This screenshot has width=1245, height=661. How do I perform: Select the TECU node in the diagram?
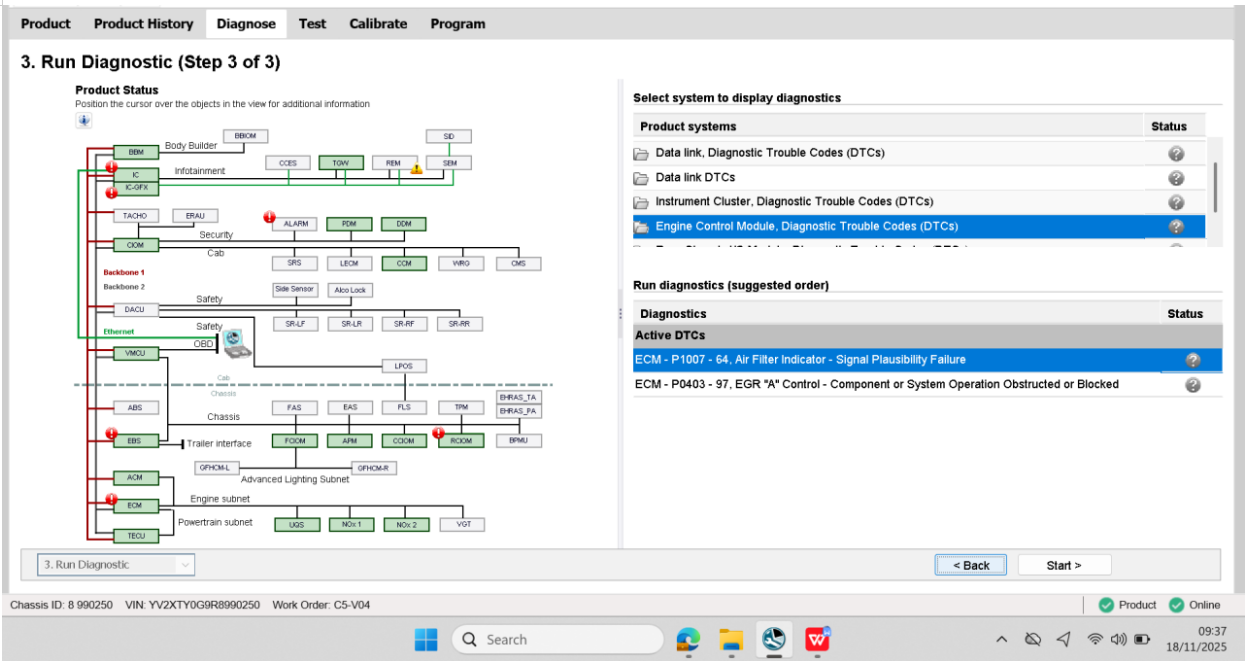(136, 536)
